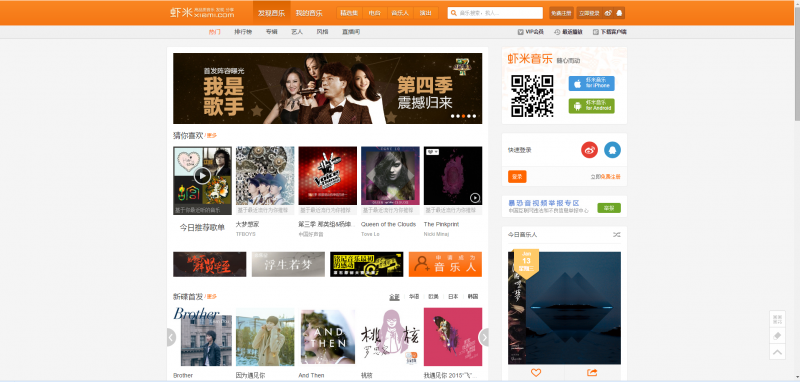Filter new releases by 韩国

pyautogui.click(x=473, y=296)
